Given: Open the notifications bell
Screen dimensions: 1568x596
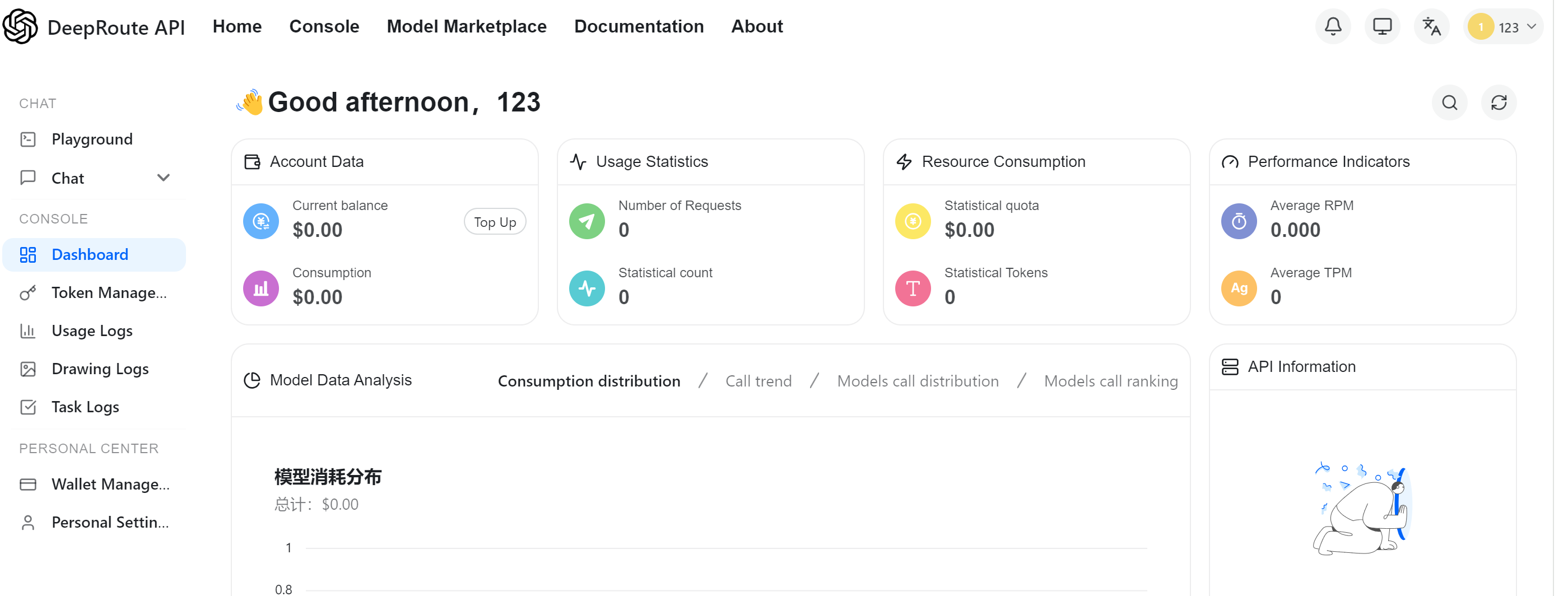Looking at the screenshot, I should pos(1333,27).
